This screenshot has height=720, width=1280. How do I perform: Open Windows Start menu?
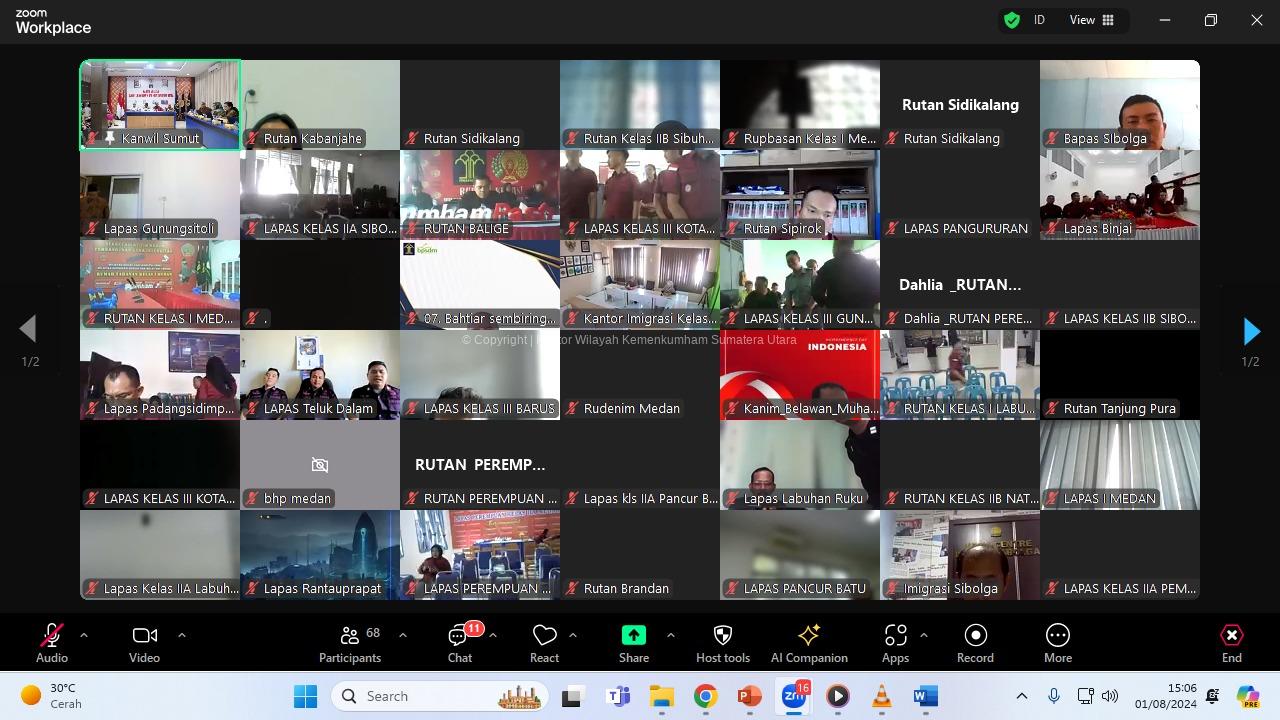point(306,696)
